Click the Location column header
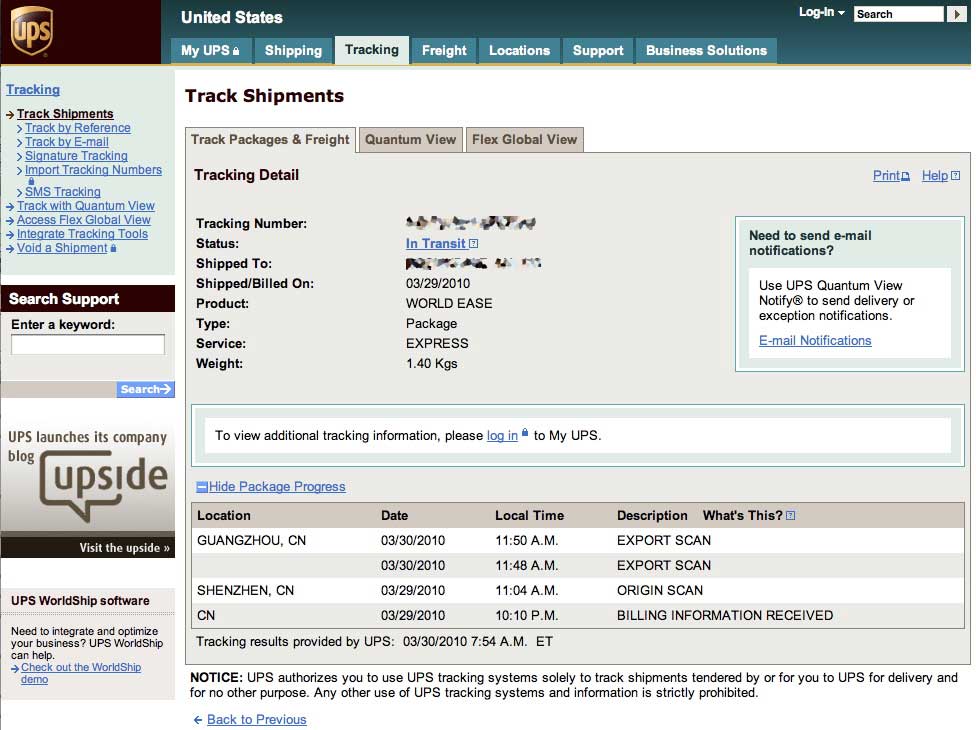Screen dimensions: 976x730 coord(224,515)
